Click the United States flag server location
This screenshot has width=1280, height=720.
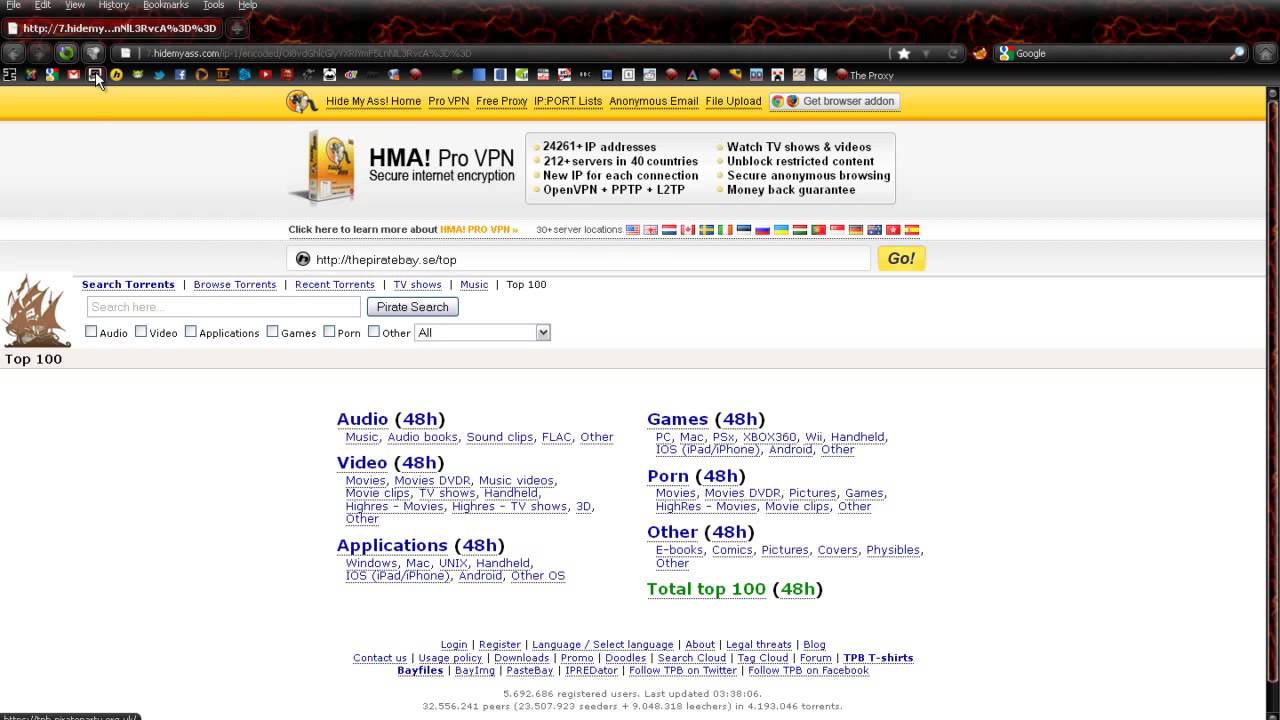(x=633, y=230)
